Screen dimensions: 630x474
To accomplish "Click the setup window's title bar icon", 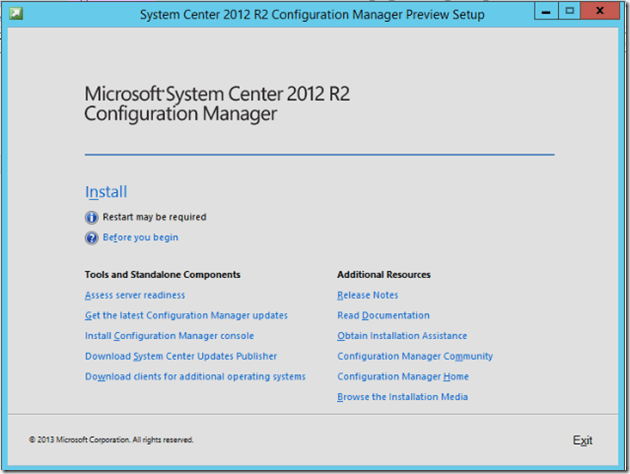I will (17, 15).
